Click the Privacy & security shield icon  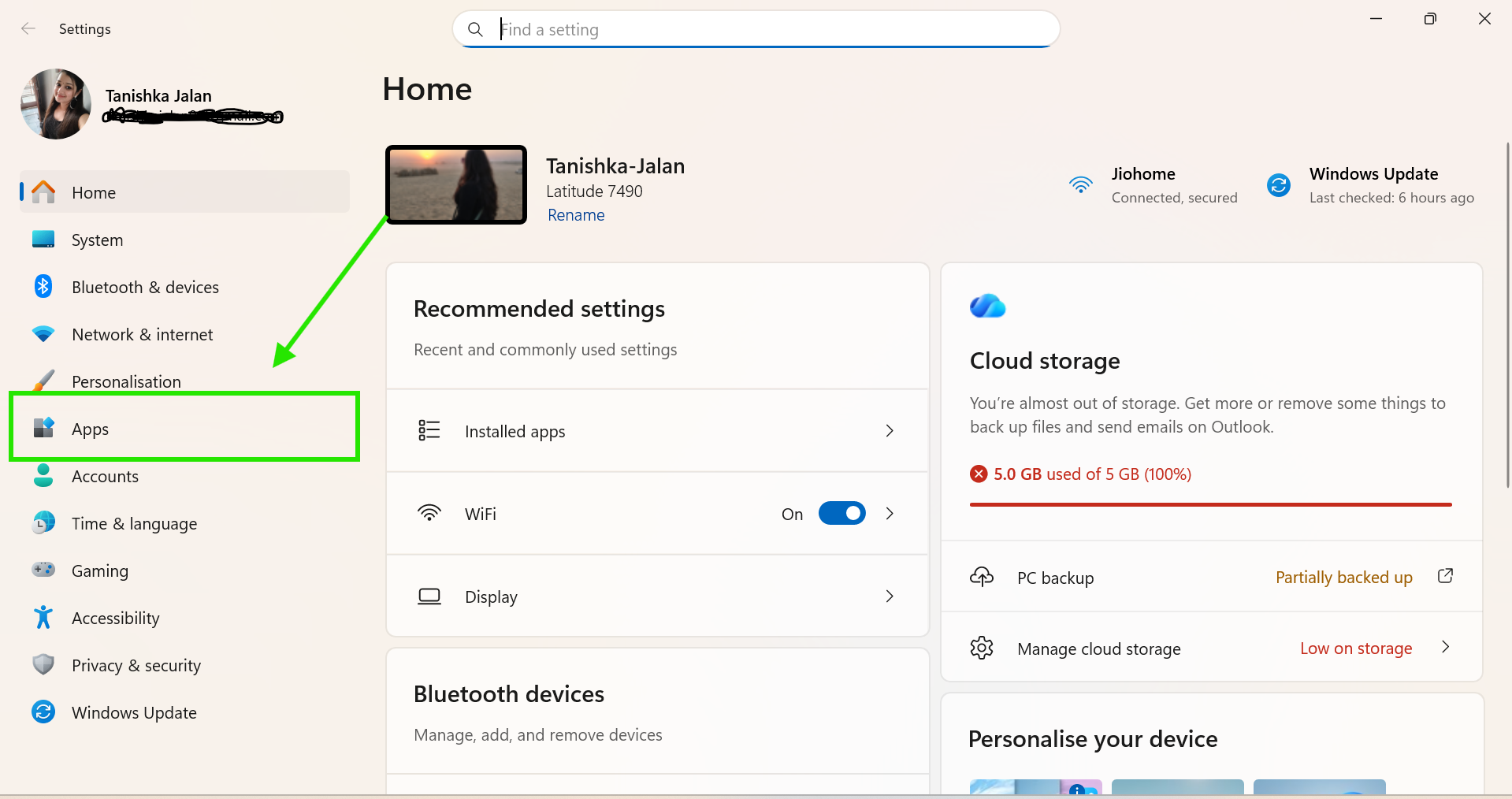click(43, 664)
